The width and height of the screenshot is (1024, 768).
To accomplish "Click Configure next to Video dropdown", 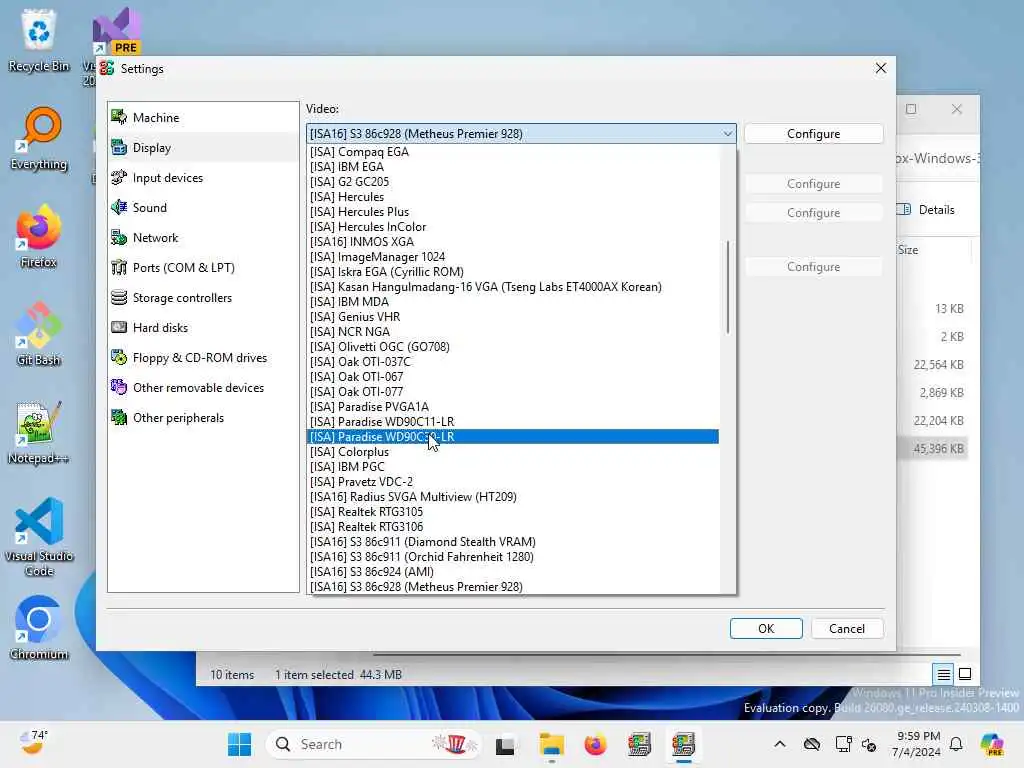I will pyautogui.click(x=813, y=134).
